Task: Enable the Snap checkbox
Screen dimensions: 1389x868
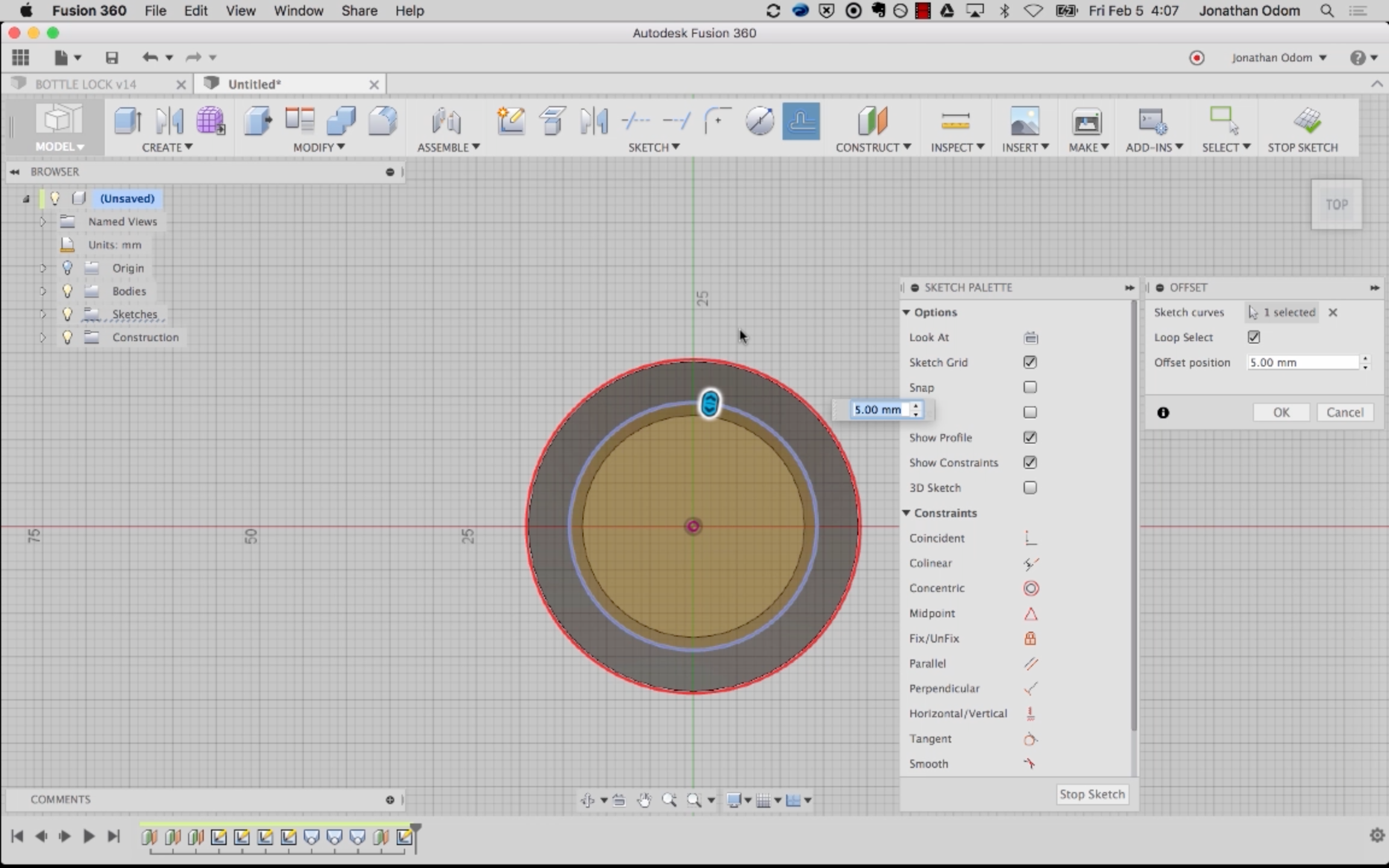Action: (x=1030, y=388)
